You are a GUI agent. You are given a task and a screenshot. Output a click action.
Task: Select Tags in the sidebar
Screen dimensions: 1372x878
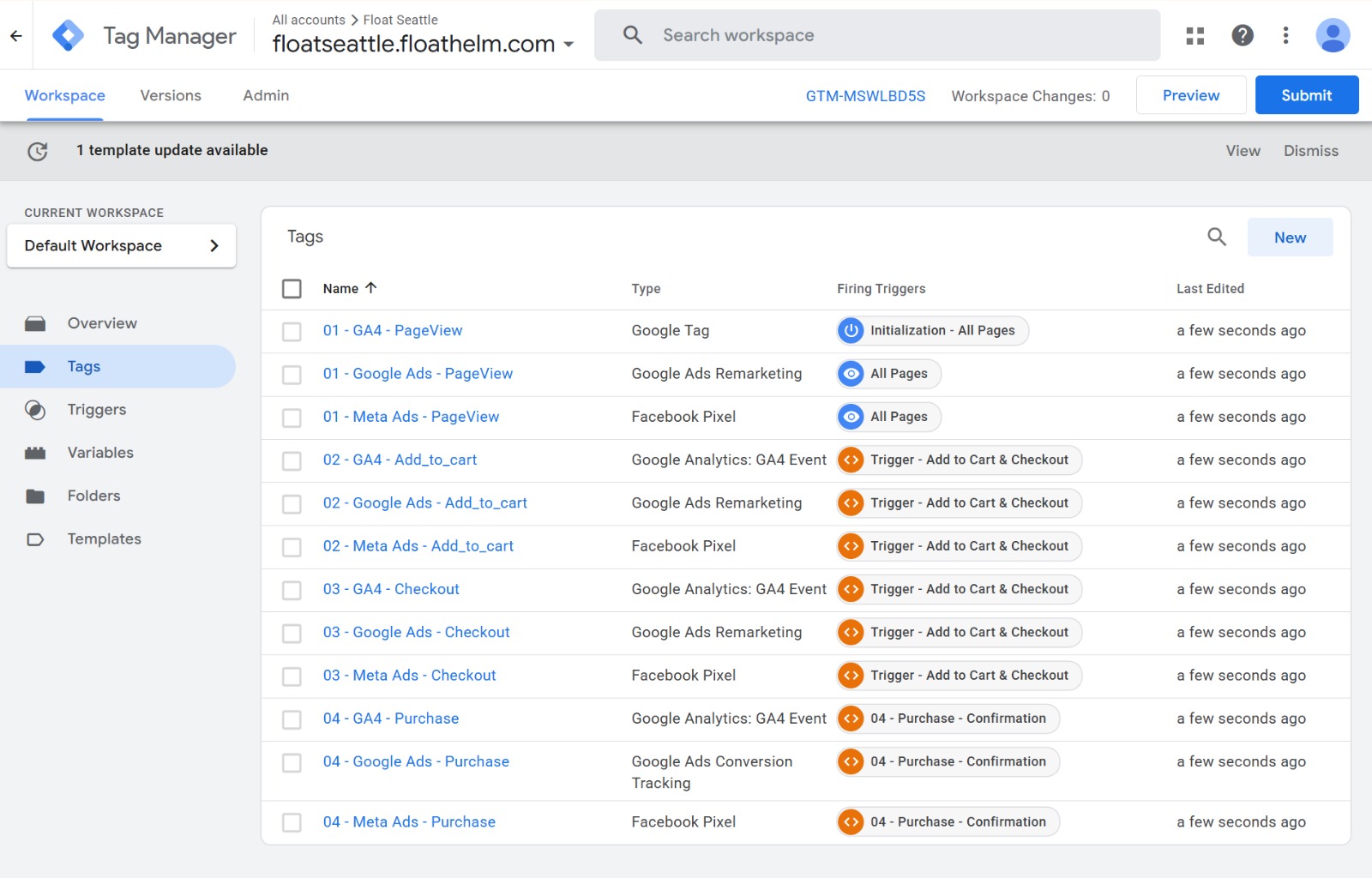pyautogui.click(x=117, y=366)
